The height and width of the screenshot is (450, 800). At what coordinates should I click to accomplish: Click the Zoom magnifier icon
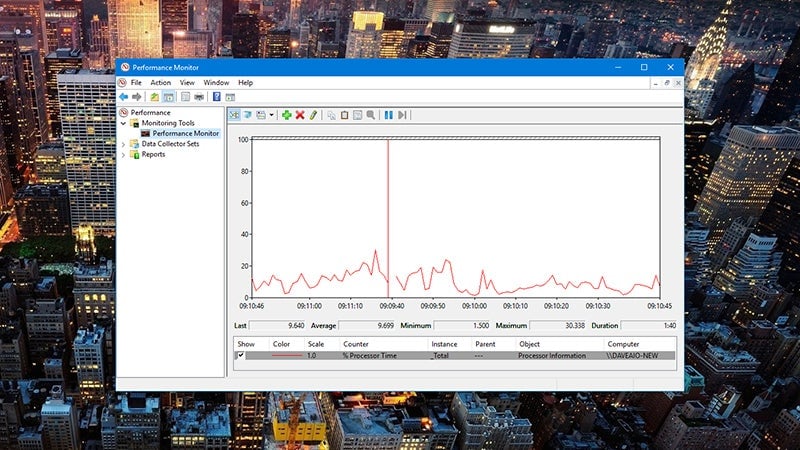coord(371,115)
